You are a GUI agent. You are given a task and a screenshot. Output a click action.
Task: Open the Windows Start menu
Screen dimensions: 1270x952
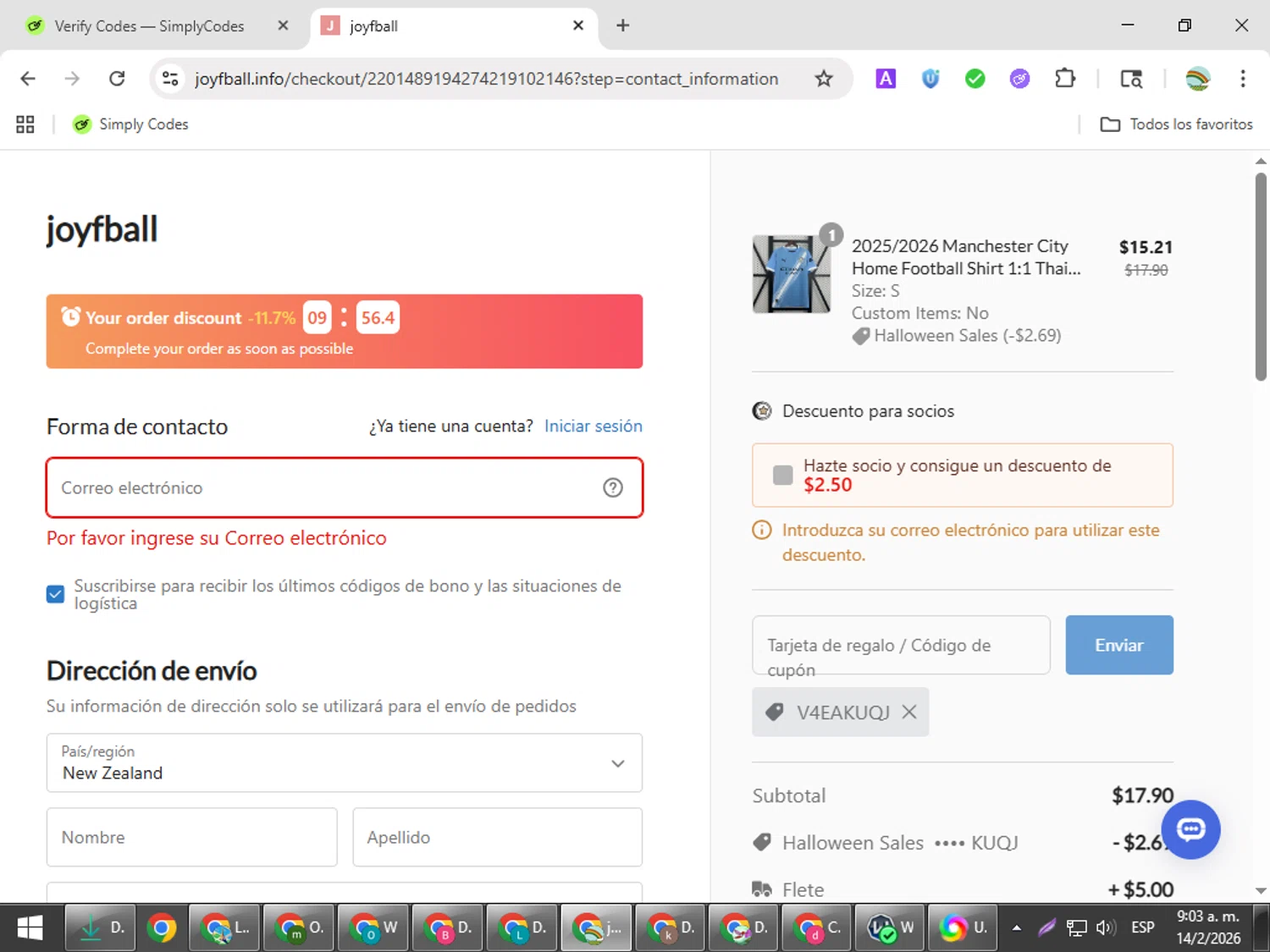tap(30, 927)
